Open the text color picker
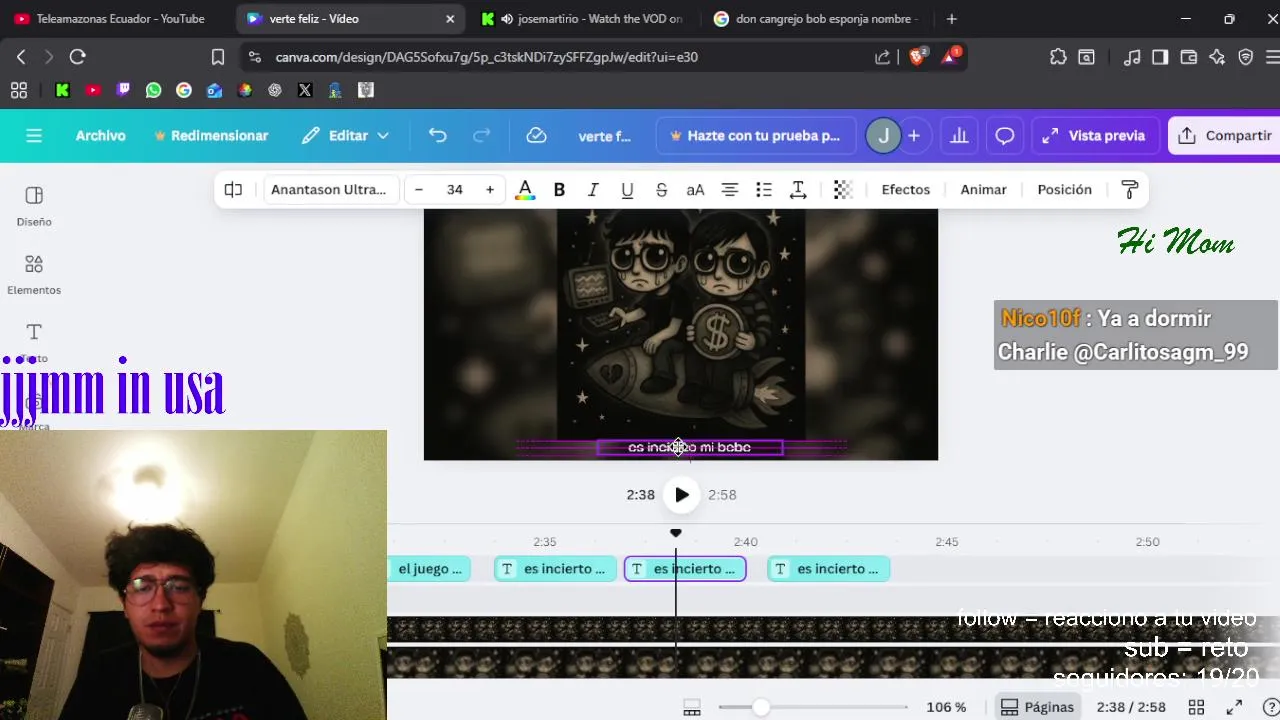Viewport: 1280px width, 720px height. click(525, 190)
